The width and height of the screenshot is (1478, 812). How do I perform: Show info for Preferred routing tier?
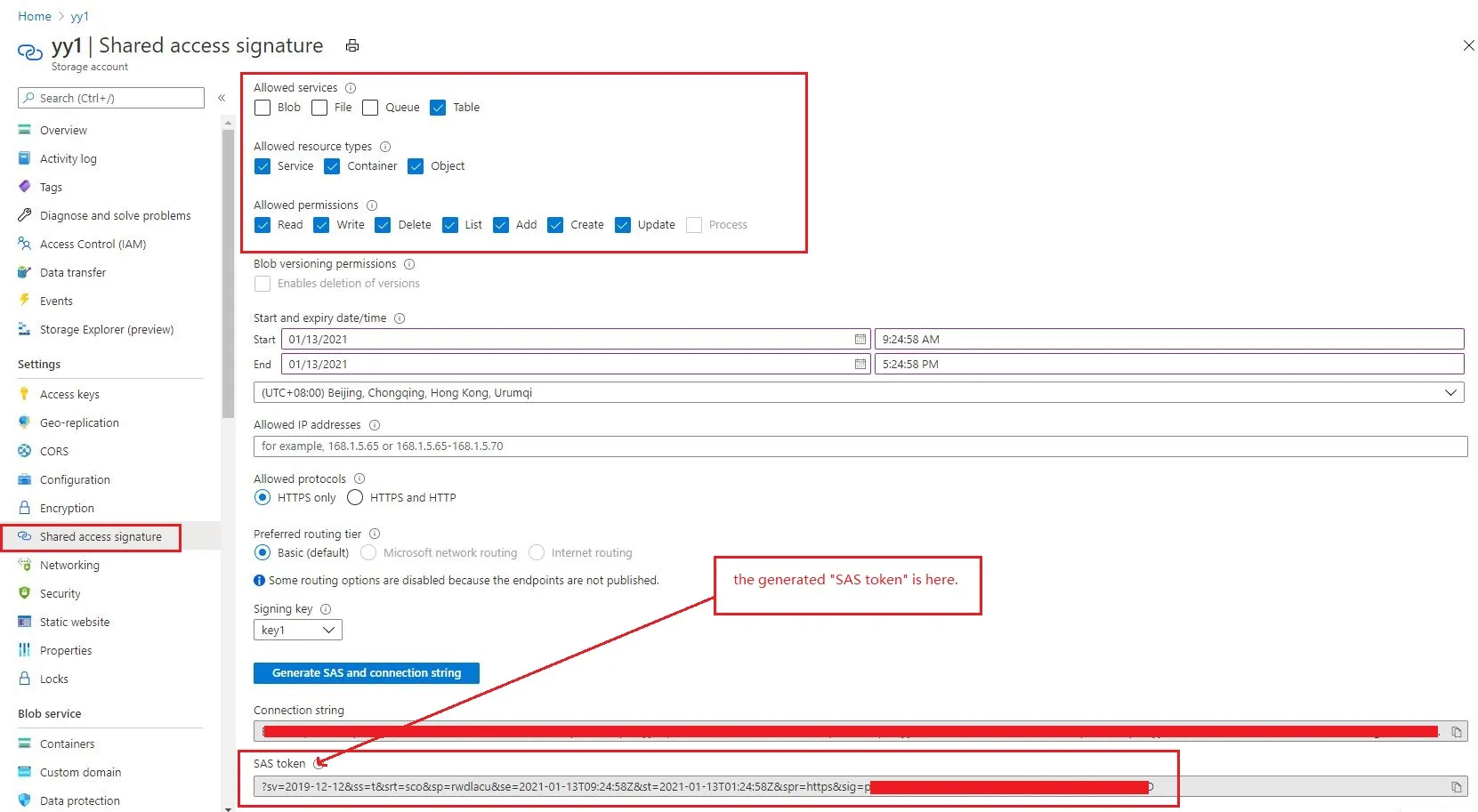coord(375,534)
